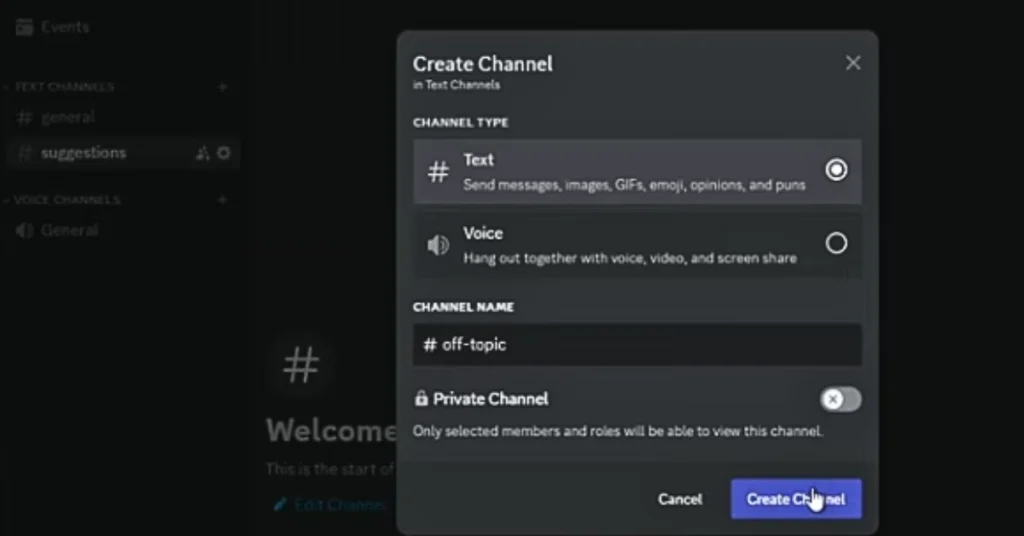Click the Create Channel button
Viewport: 1024px width, 536px height.
(x=795, y=499)
